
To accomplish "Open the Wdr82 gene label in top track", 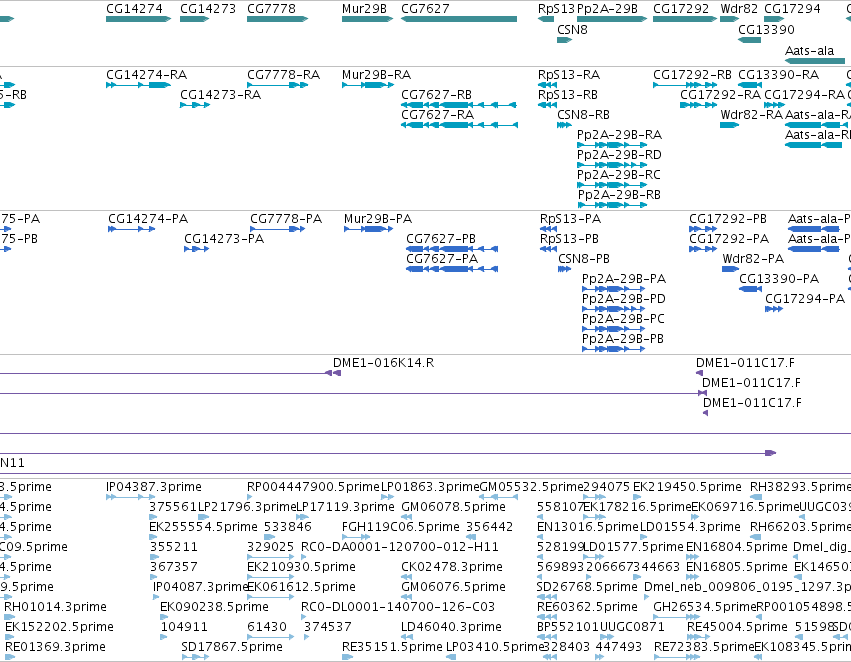I will tap(739, 9).
